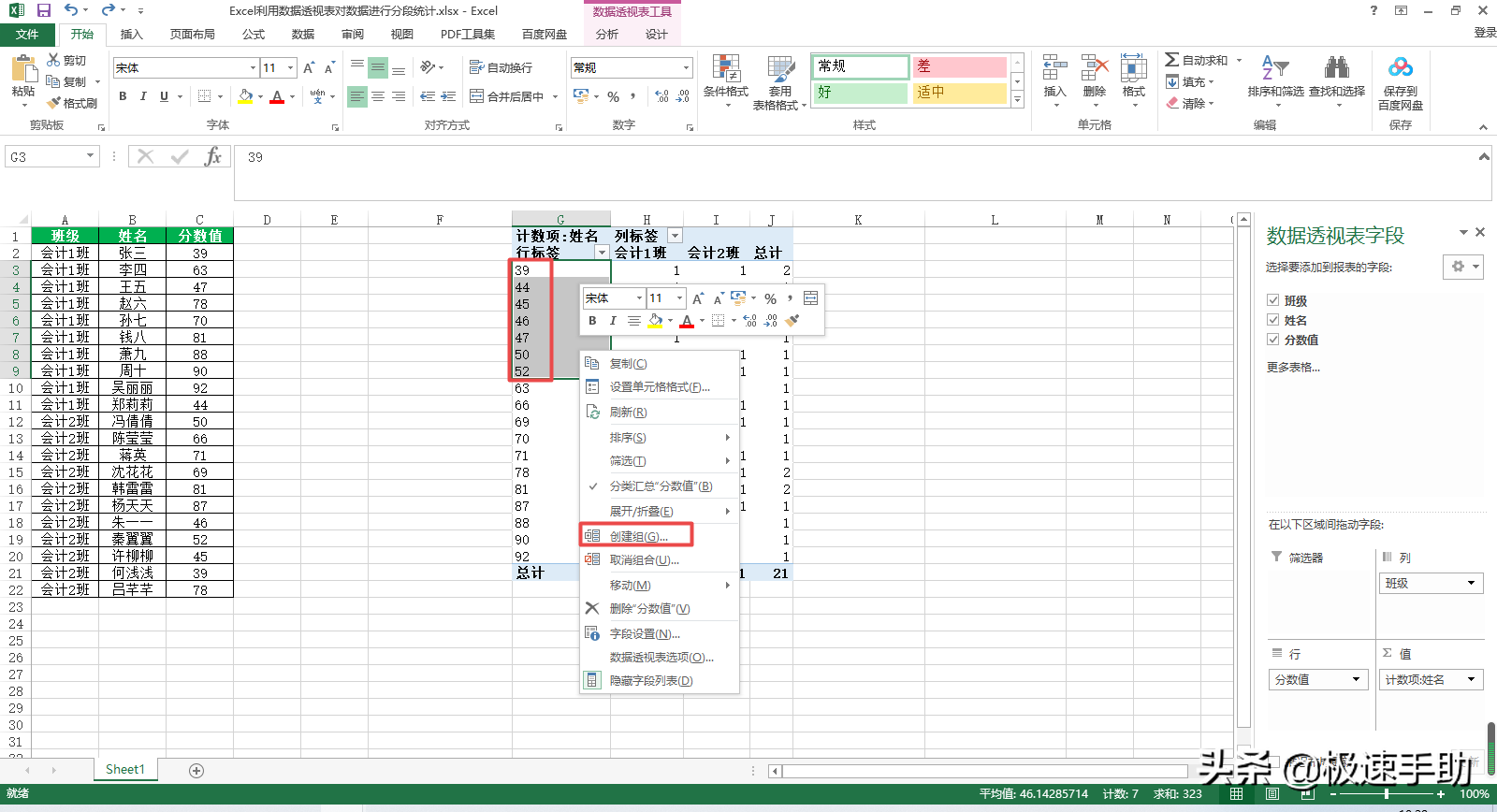Apply the 好 cell style swatch
Image resolution: width=1497 pixels, height=812 pixels.
tap(861, 93)
